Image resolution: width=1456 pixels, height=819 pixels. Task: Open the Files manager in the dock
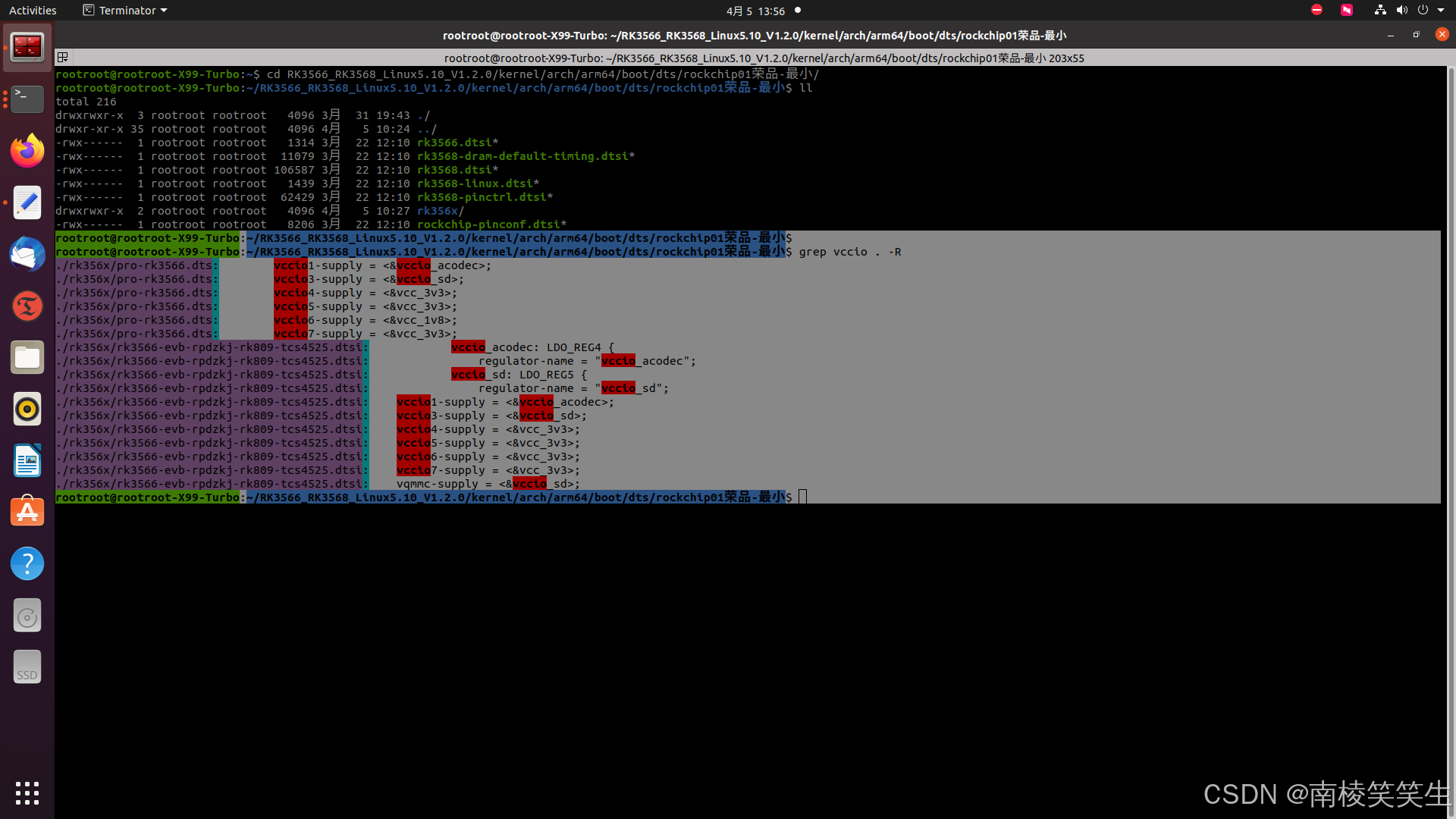pos(27,357)
